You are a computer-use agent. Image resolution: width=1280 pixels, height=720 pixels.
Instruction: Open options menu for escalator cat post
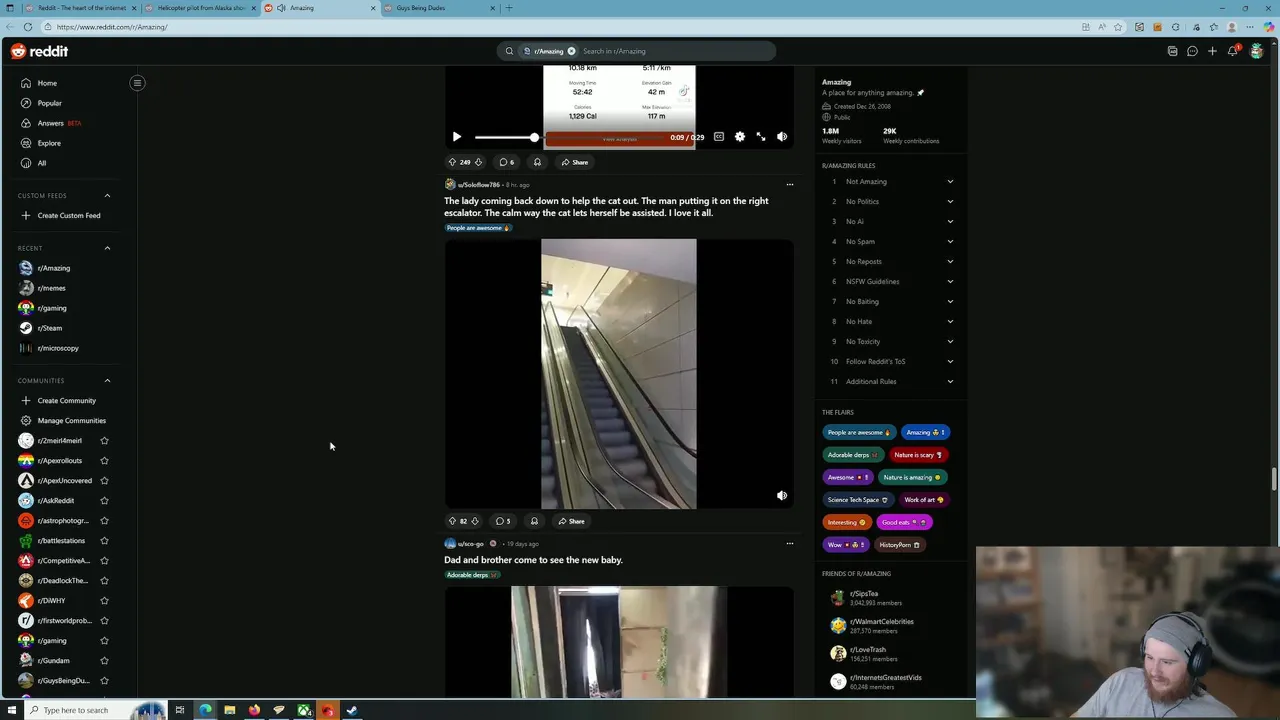(x=790, y=184)
